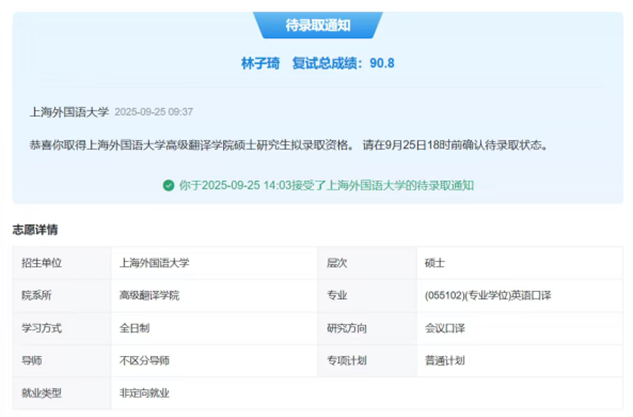Click the 专项计划 value 普通计划
The height and width of the screenshot is (417, 633).
pos(445,360)
